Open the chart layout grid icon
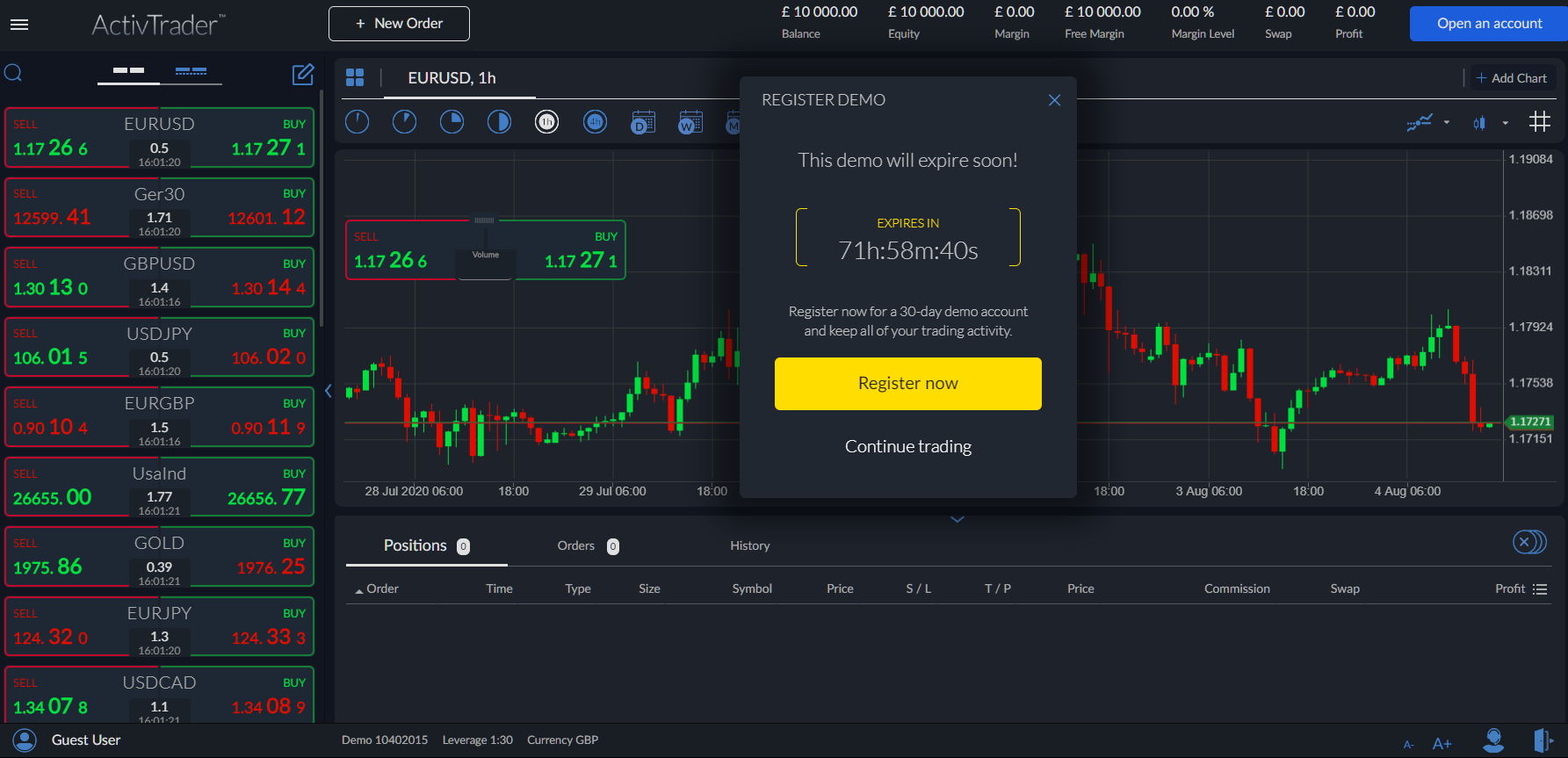1568x758 pixels. point(355,78)
